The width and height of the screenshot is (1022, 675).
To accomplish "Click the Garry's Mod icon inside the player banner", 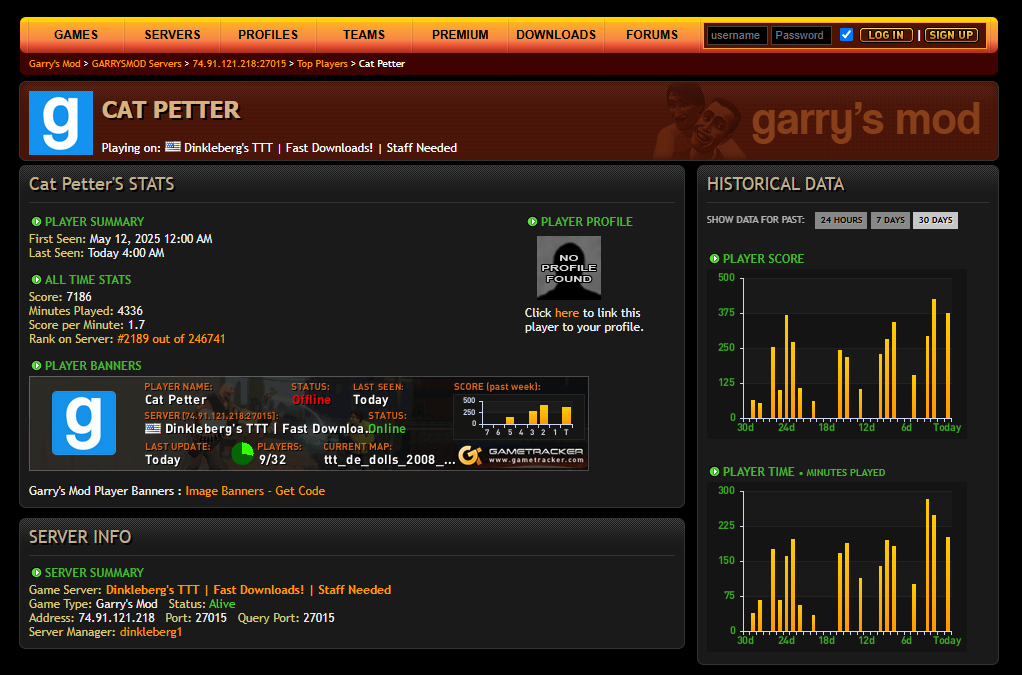I will point(84,423).
